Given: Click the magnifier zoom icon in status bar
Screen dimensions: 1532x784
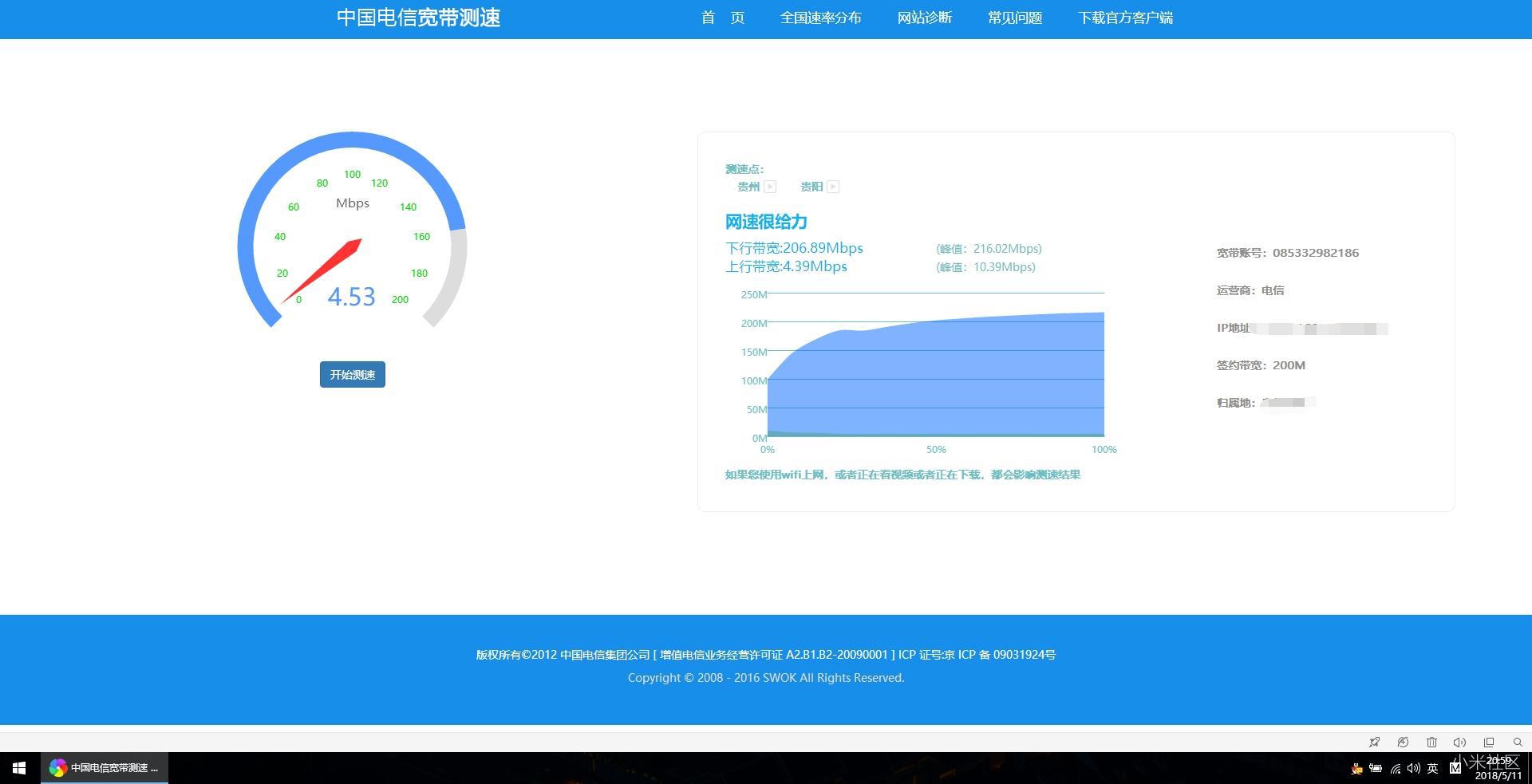Looking at the screenshot, I should [x=1518, y=742].
